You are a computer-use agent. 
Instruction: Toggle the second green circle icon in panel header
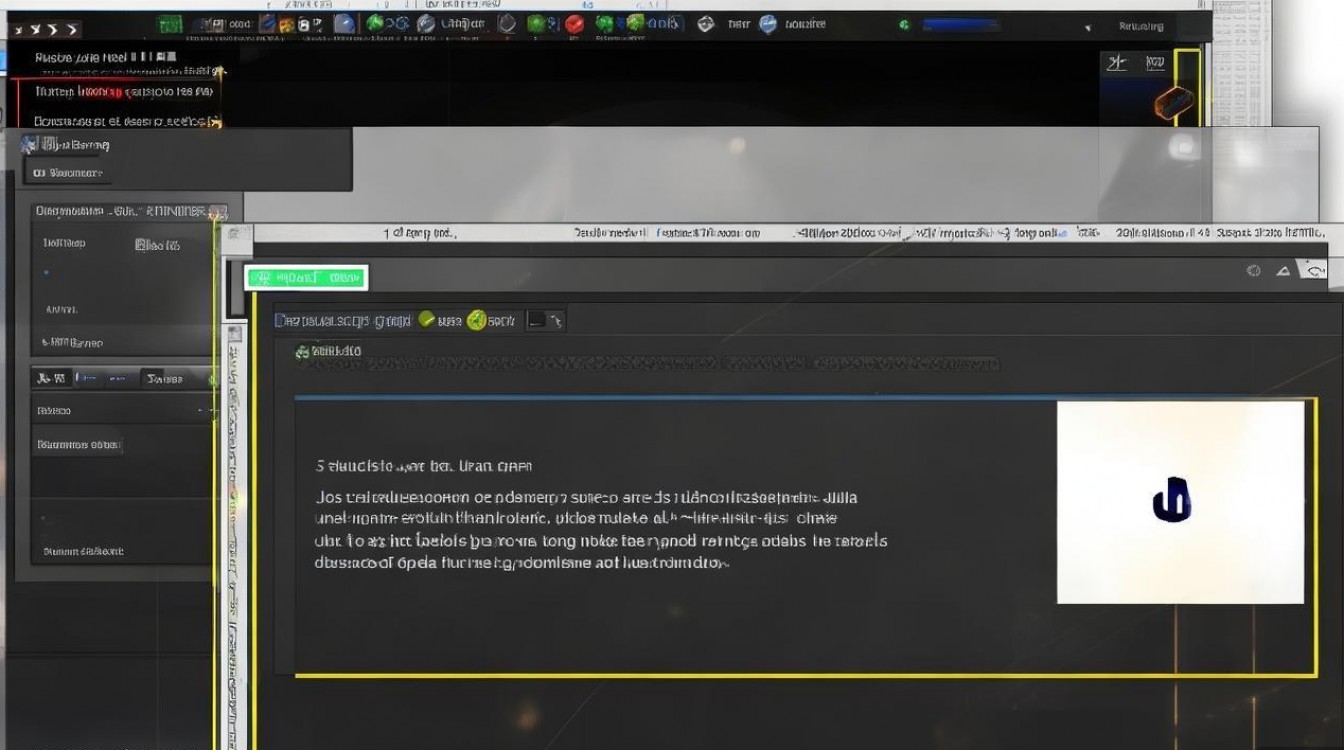click(477, 320)
